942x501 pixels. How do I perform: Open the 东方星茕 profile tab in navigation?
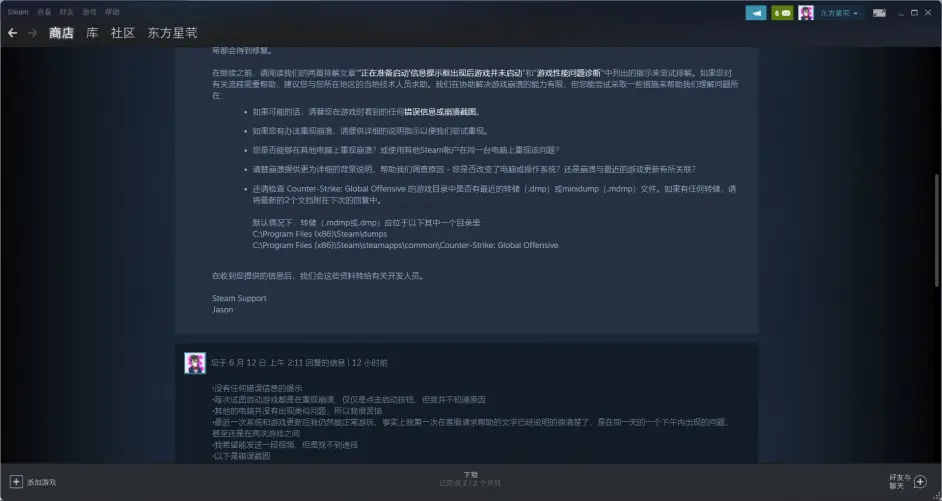172,33
